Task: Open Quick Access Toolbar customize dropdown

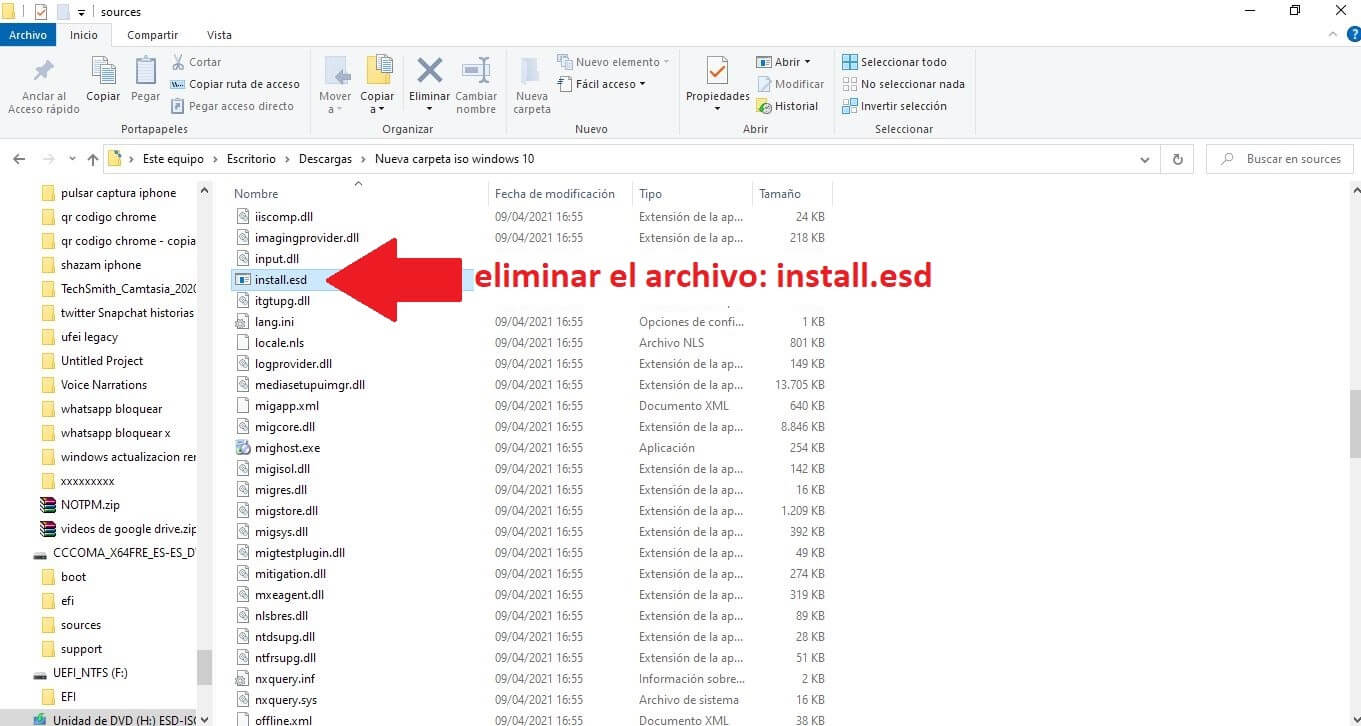Action: (x=81, y=12)
